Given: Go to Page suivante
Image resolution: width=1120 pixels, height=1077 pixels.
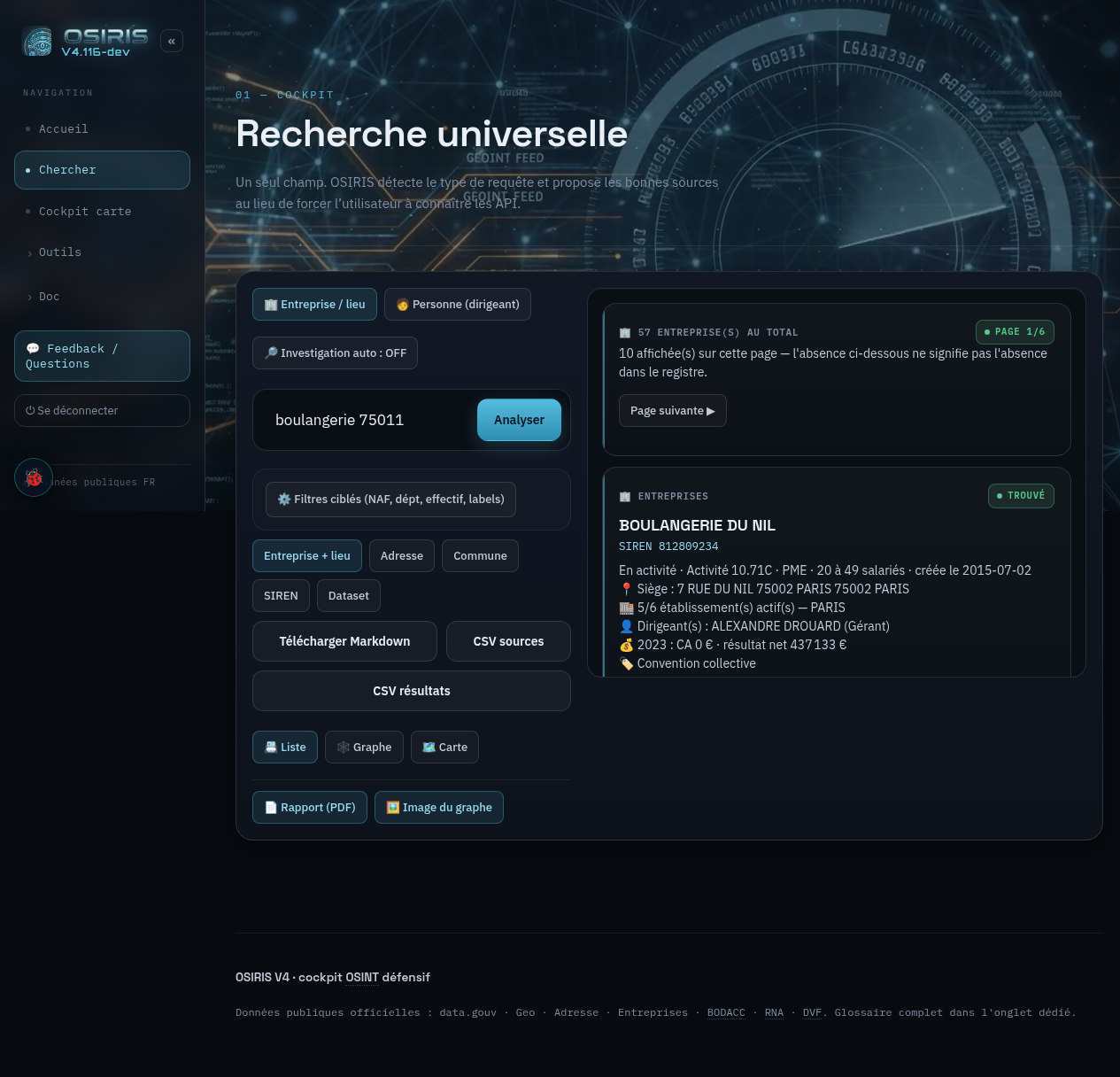Looking at the screenshot, I should click(673, 410).
